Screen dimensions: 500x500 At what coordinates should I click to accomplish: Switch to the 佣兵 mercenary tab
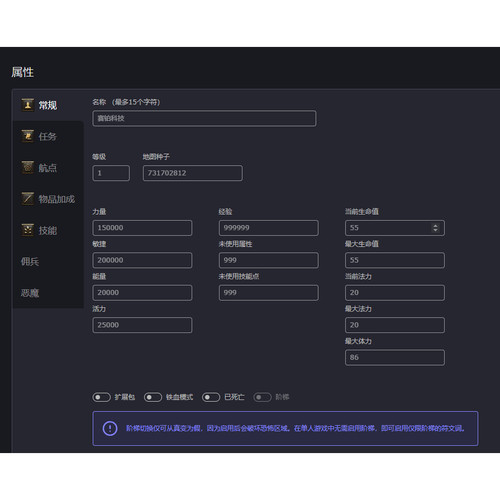click(30, 262)
